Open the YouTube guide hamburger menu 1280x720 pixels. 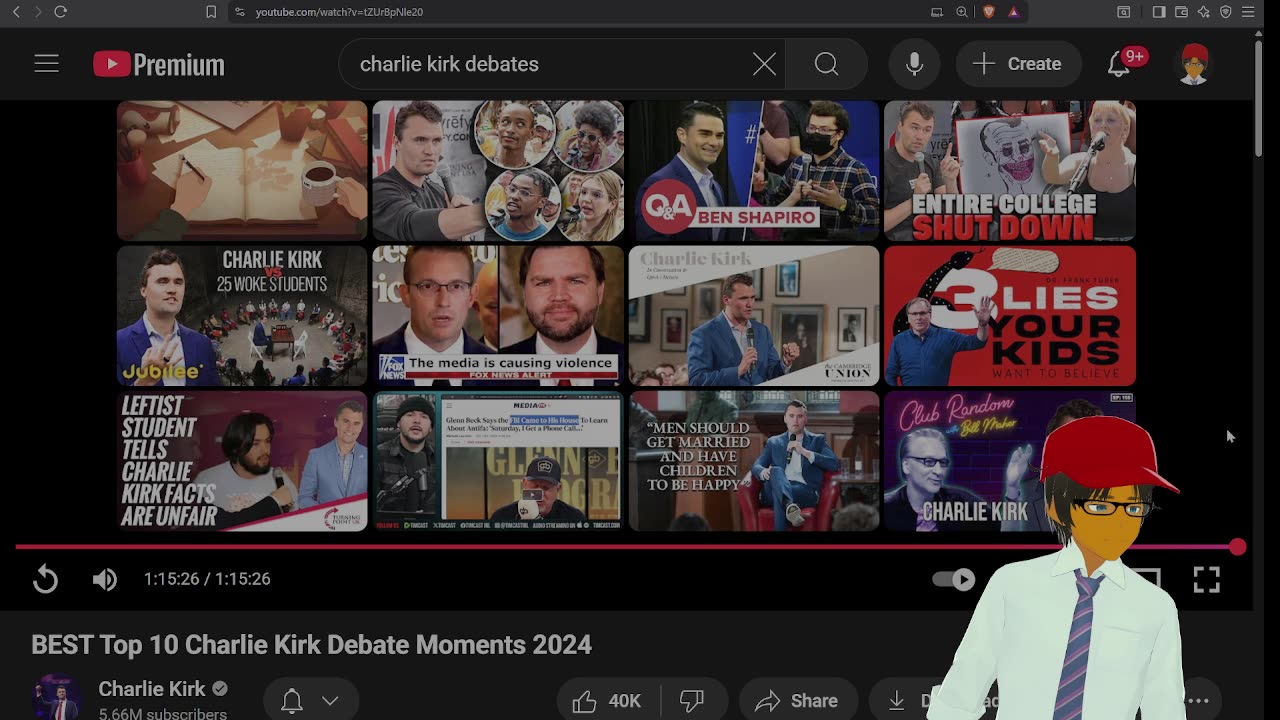tap(46, 64)
